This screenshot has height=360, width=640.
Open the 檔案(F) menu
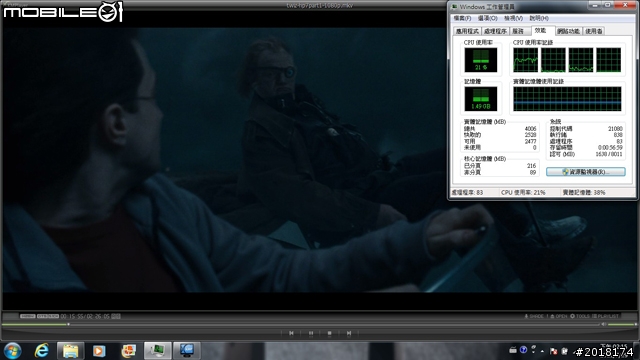462,18
